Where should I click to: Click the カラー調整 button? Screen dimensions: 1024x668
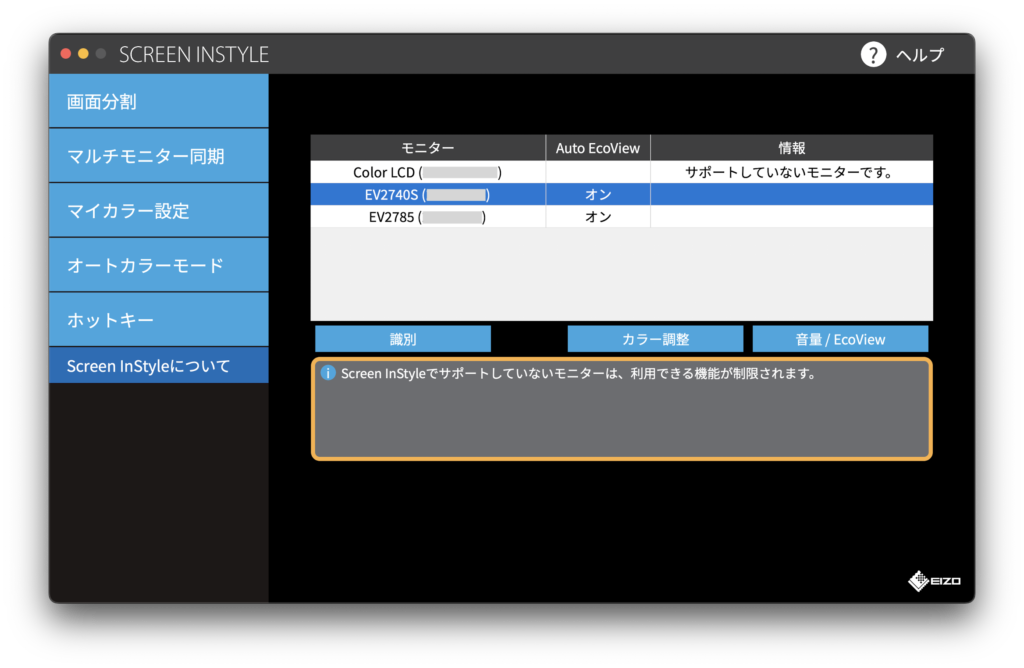click(655, 339)
